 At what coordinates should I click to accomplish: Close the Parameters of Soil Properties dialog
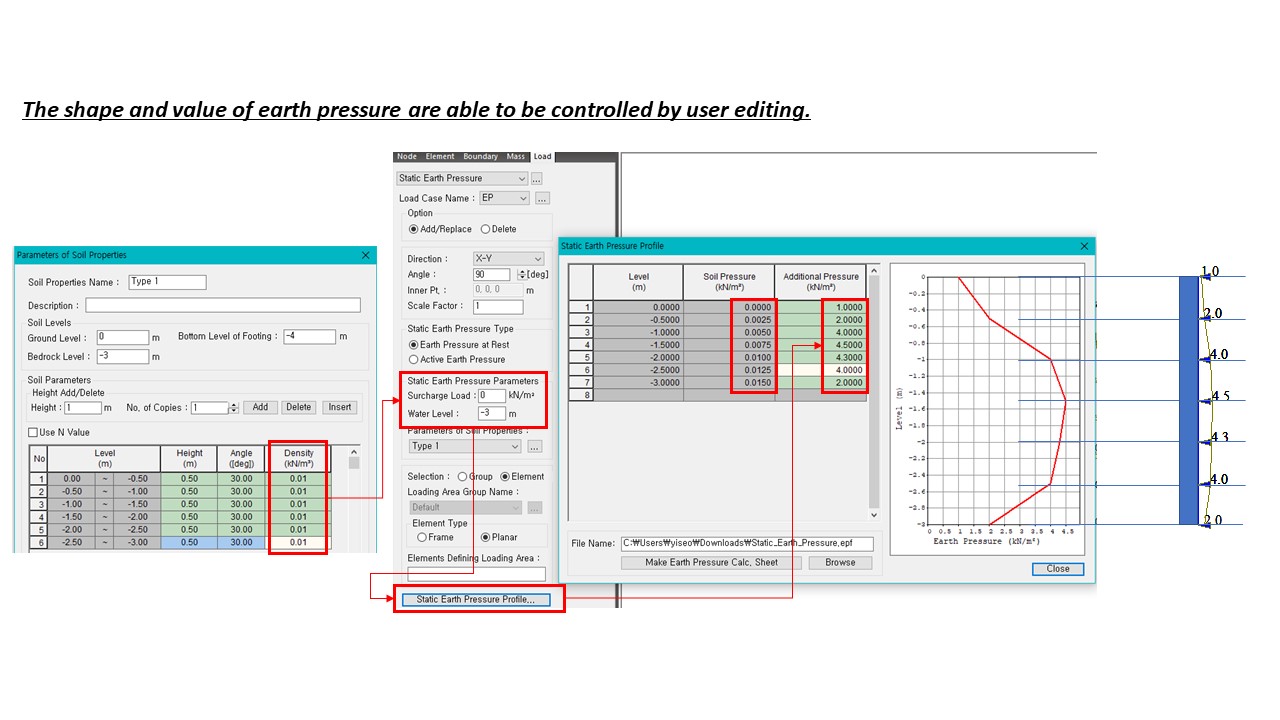365,255
